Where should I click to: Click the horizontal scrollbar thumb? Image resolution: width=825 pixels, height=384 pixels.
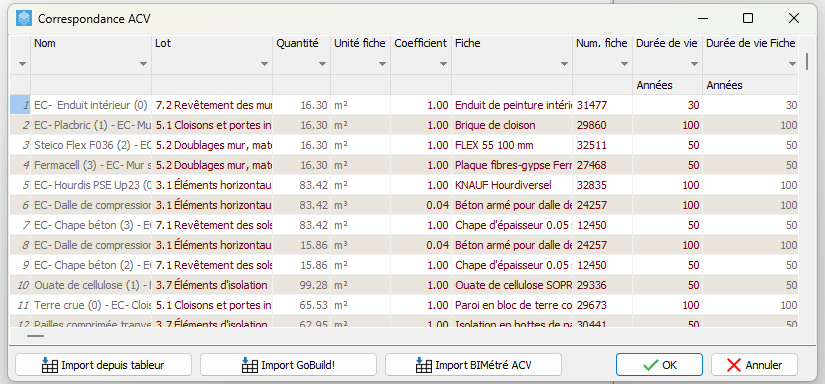click(35, 335)
